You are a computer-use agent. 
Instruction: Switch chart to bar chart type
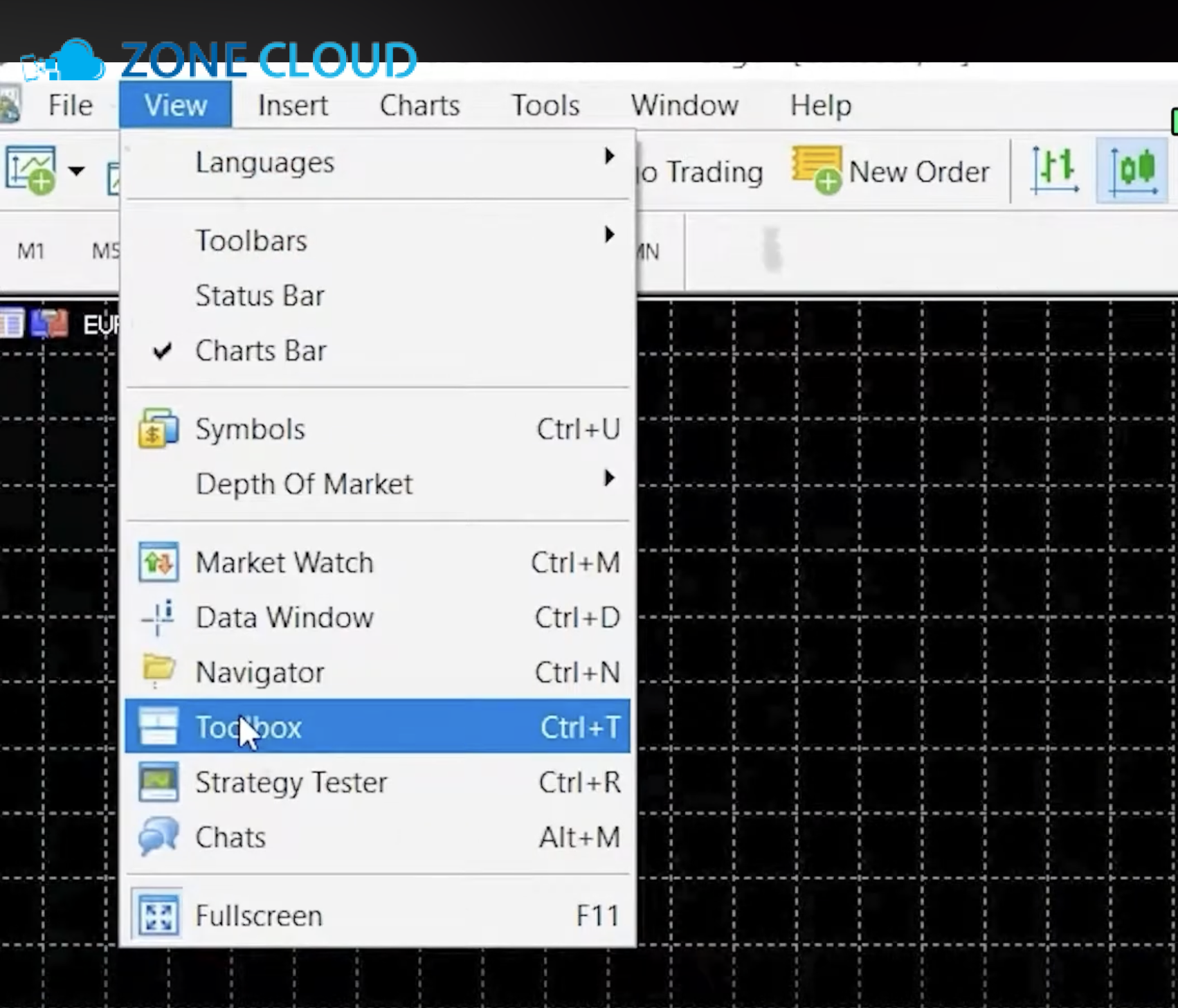tap(1055, 170)
